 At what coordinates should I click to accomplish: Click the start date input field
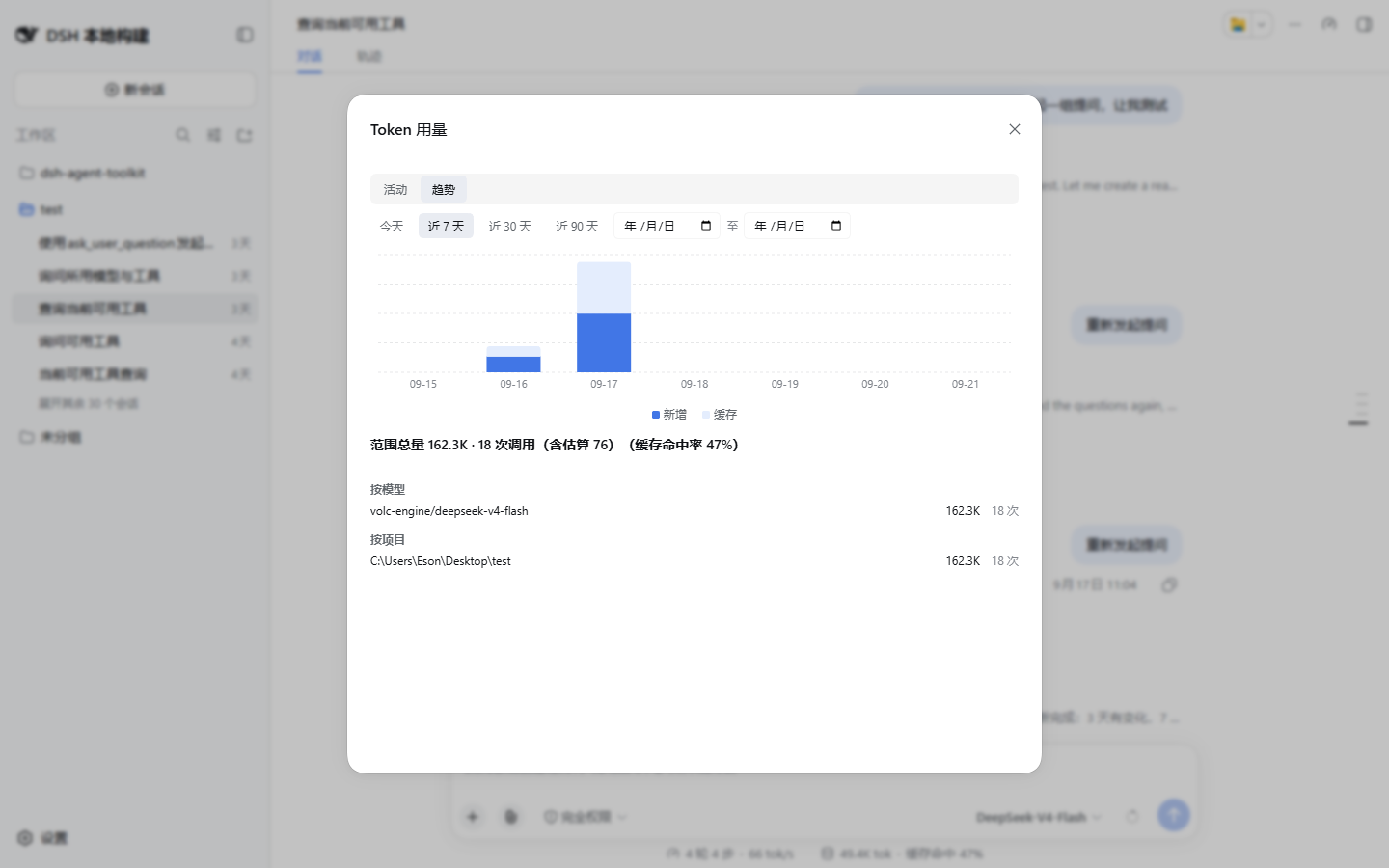coord(667,226)
